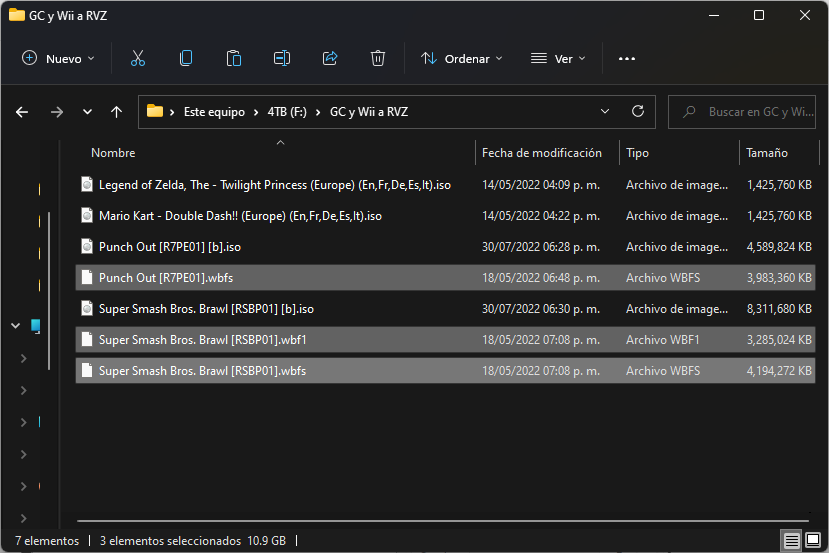Screen dimensions: 829x553
Task: Click the Cut scissors icon
Action: (x=138, y=58)
